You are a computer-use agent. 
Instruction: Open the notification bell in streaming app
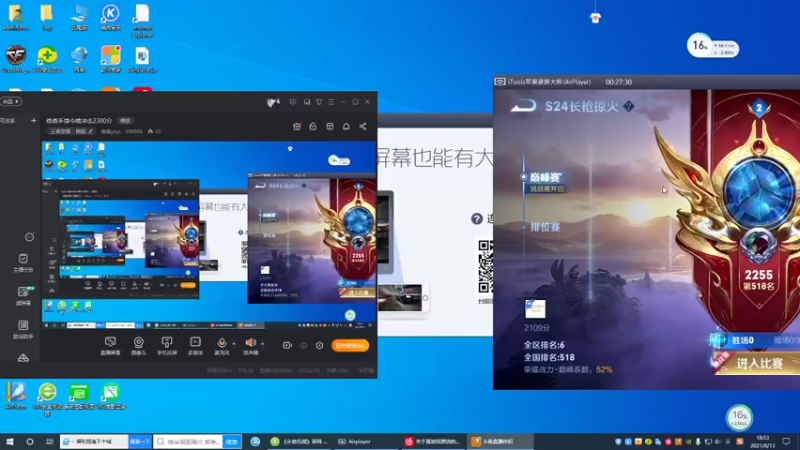tap(346, 126)
